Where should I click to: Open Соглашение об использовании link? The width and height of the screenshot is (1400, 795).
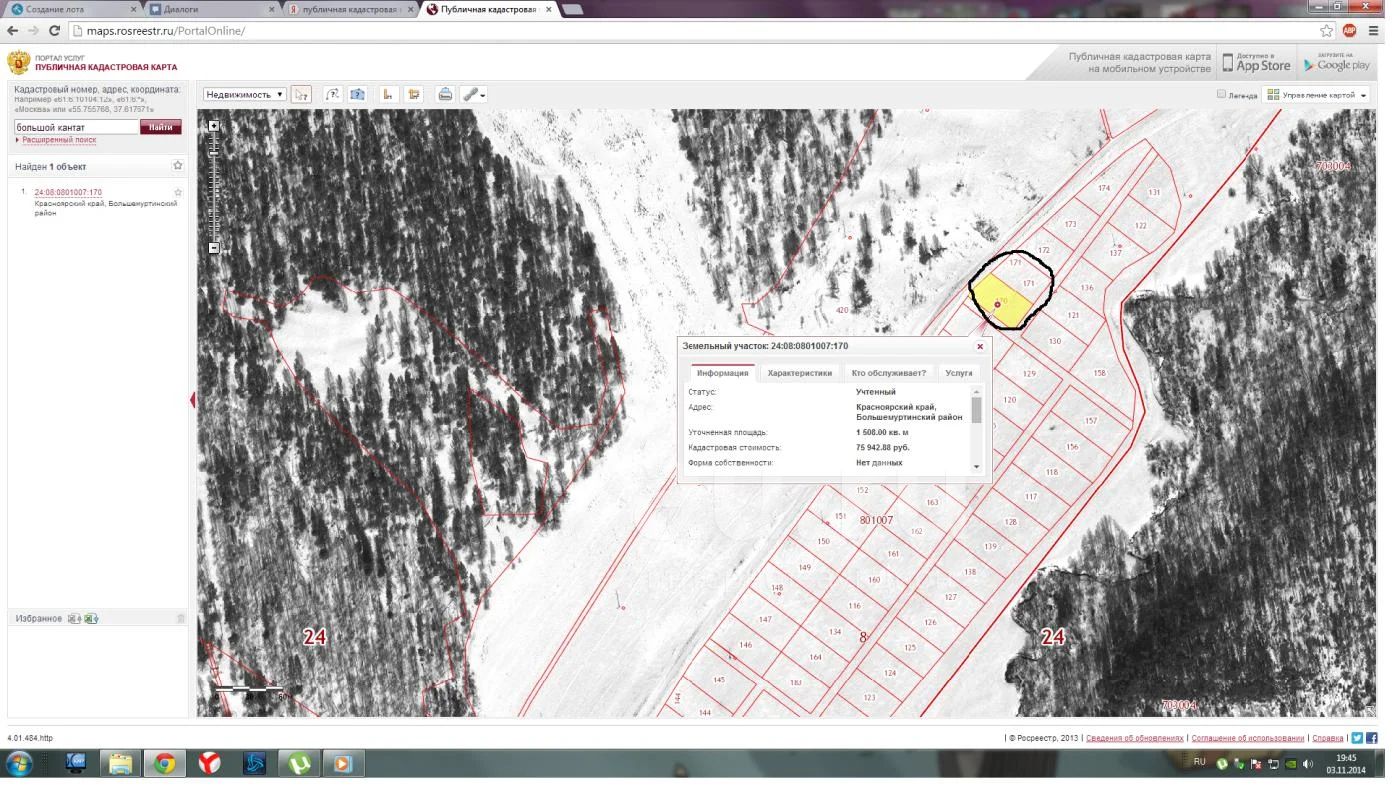1248,738
